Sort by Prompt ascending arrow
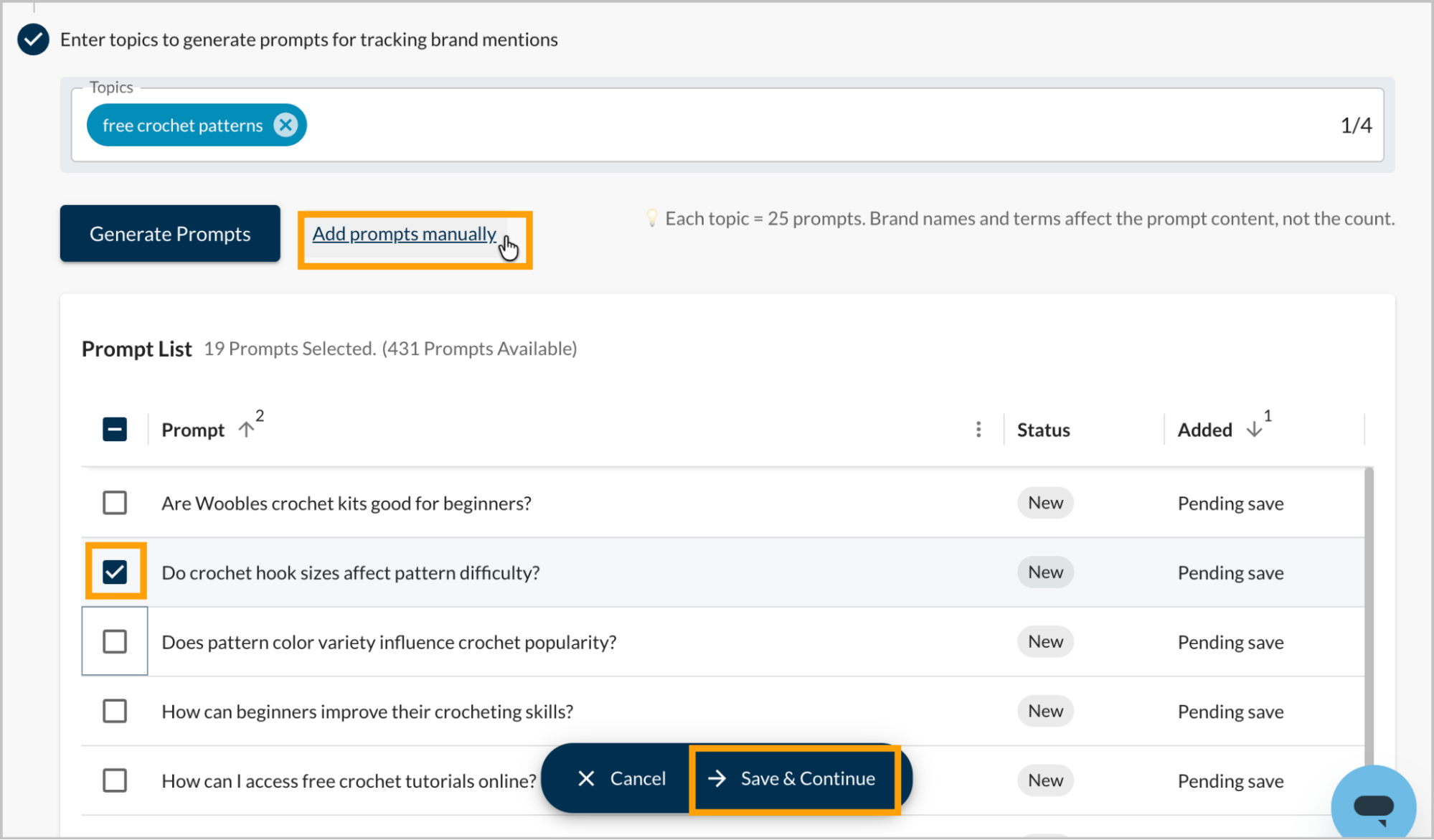 [246, 430]
